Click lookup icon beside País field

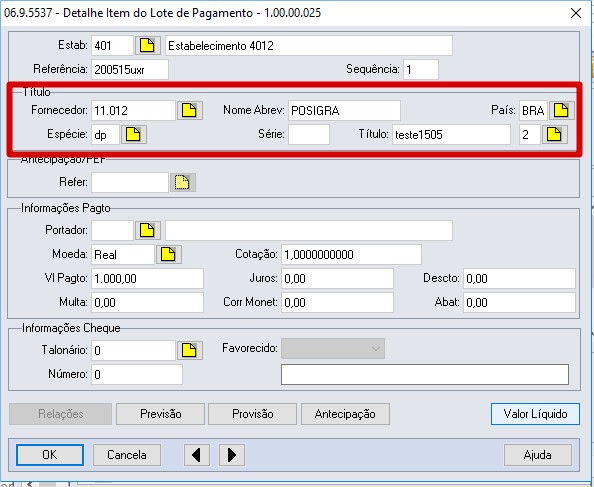click(561, 110)
